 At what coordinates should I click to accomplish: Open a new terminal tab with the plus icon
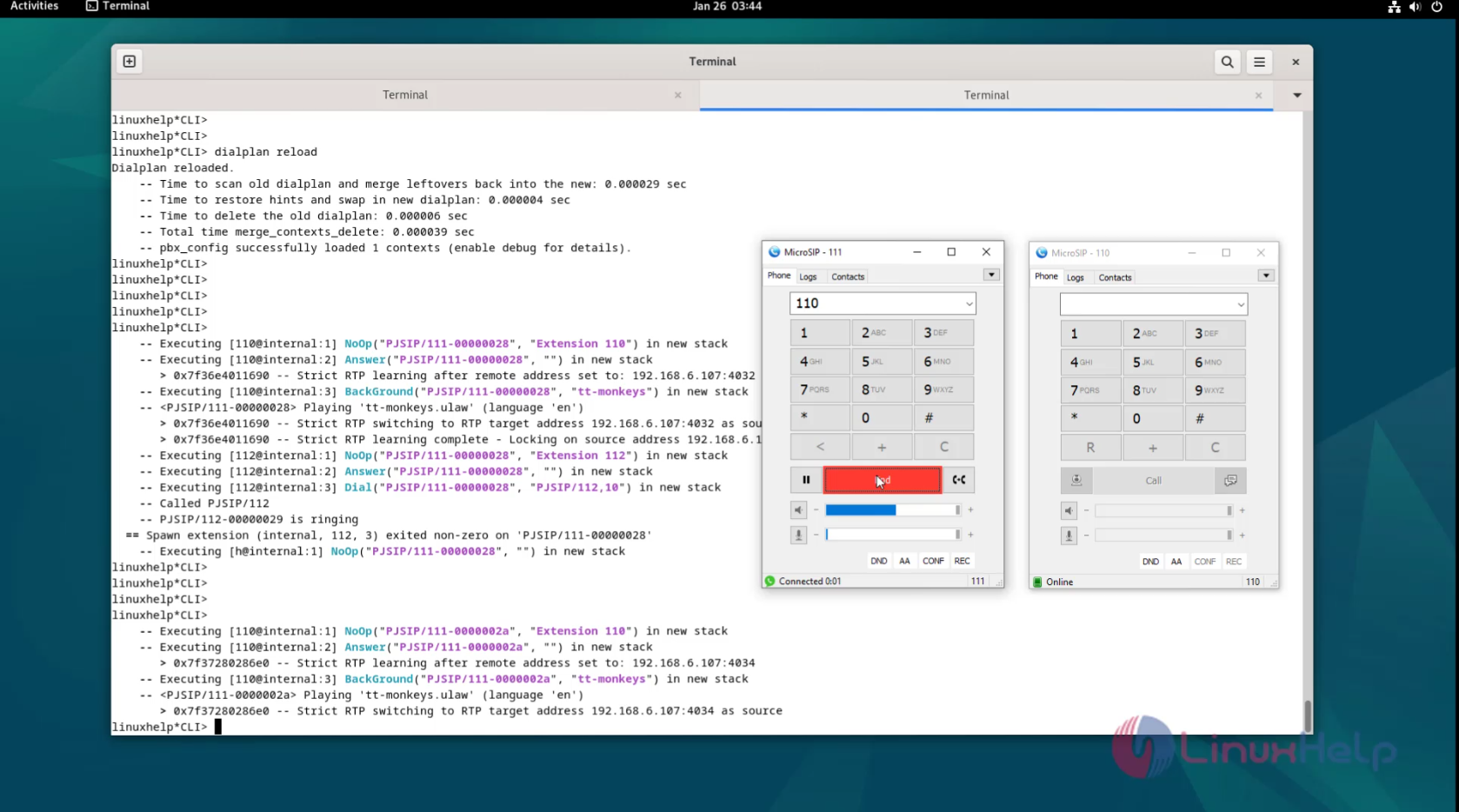130,62
